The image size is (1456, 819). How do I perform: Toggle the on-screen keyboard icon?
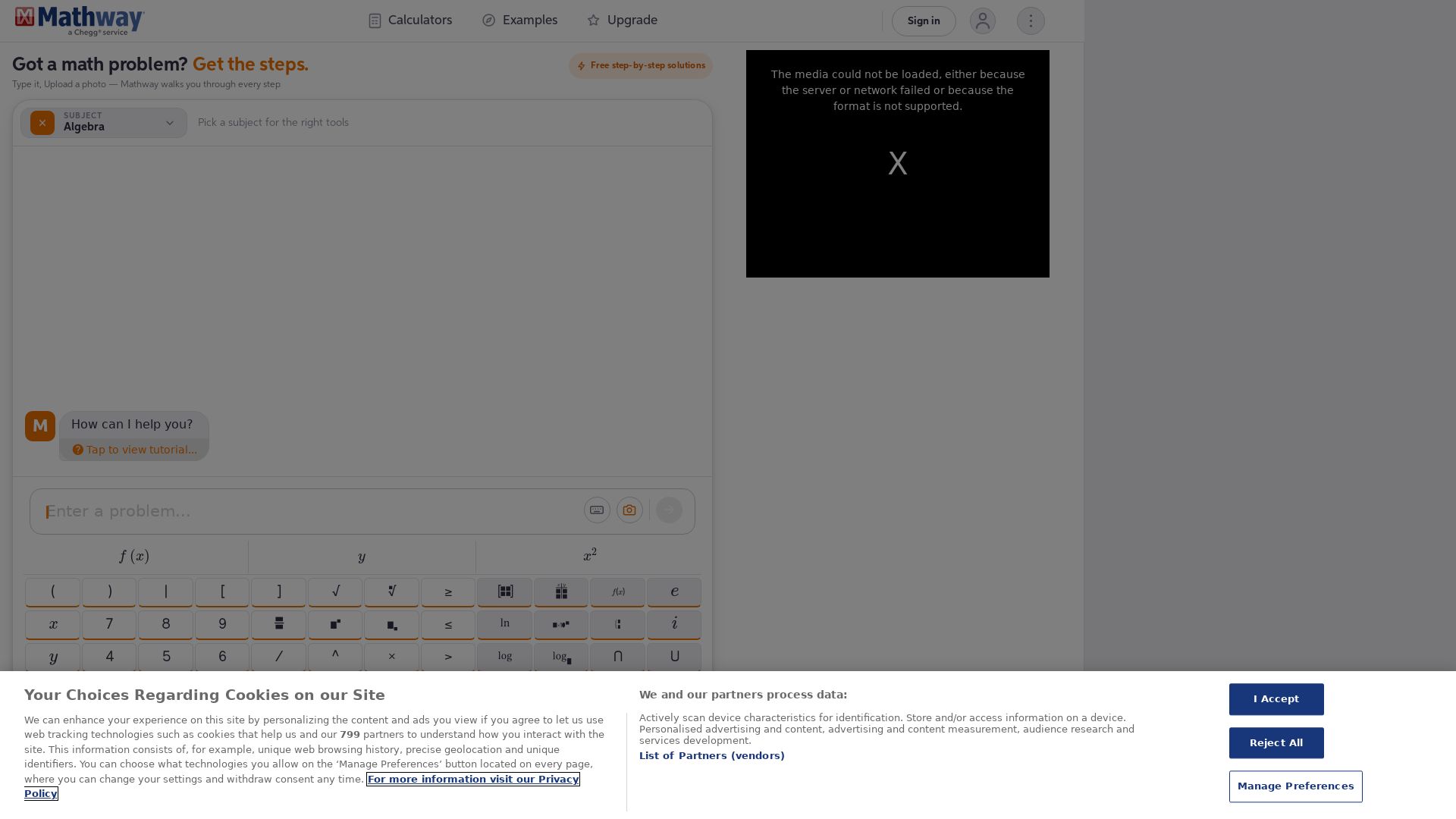click(x=597, y=510)
